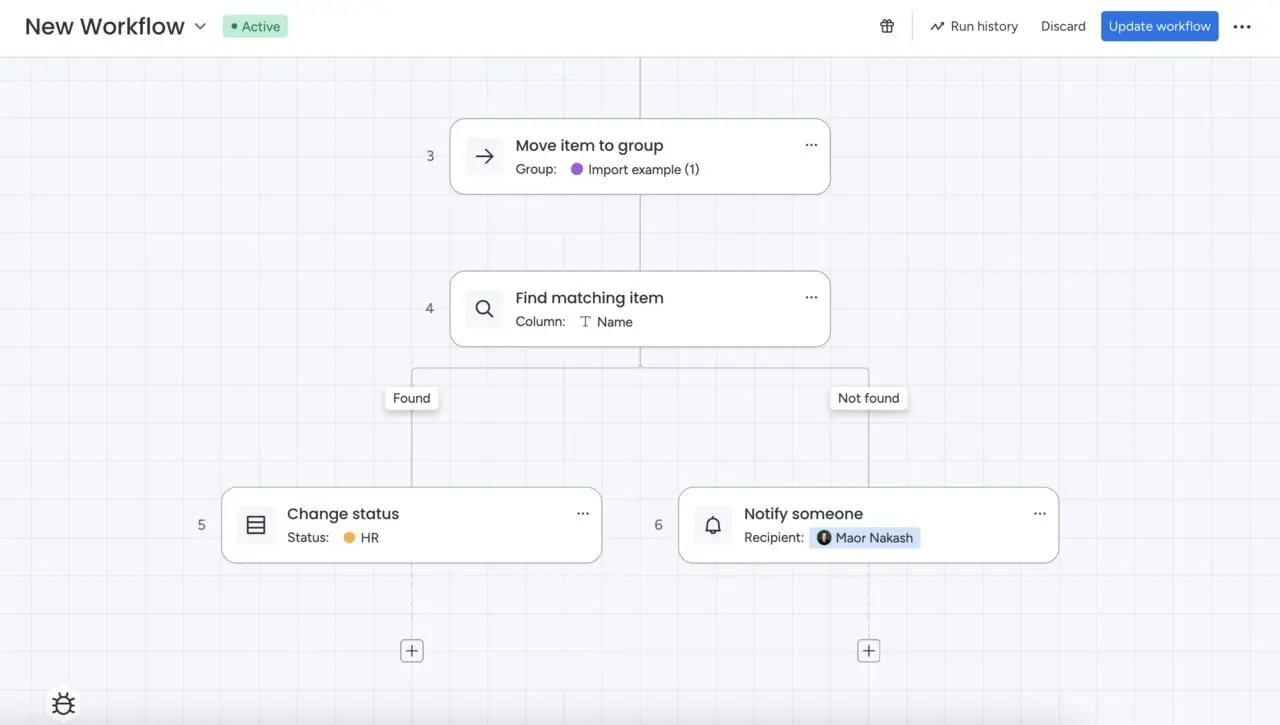The width and height of the screenshot is (1280, 725).
Task: Open the three-dot menu on Move item to group
Action: [x=811, y=145]
